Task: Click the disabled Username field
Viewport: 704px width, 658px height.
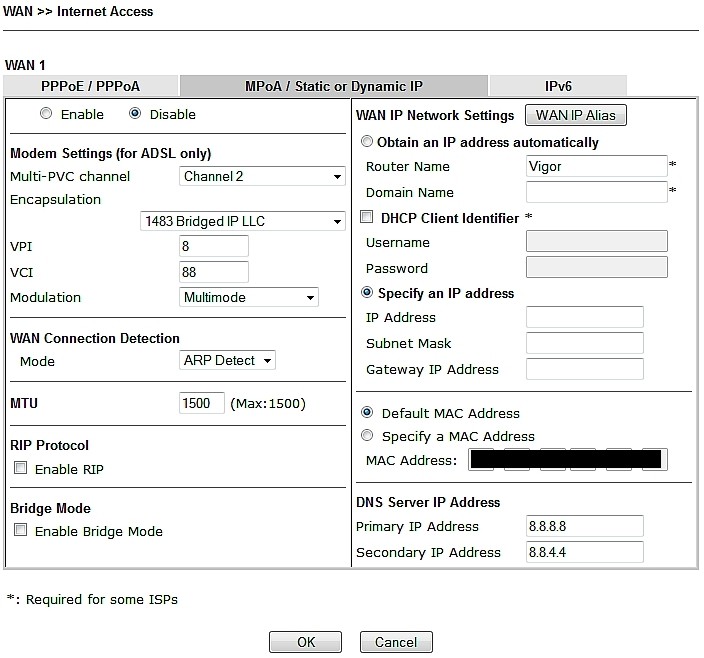Action: tap(597, 241)
